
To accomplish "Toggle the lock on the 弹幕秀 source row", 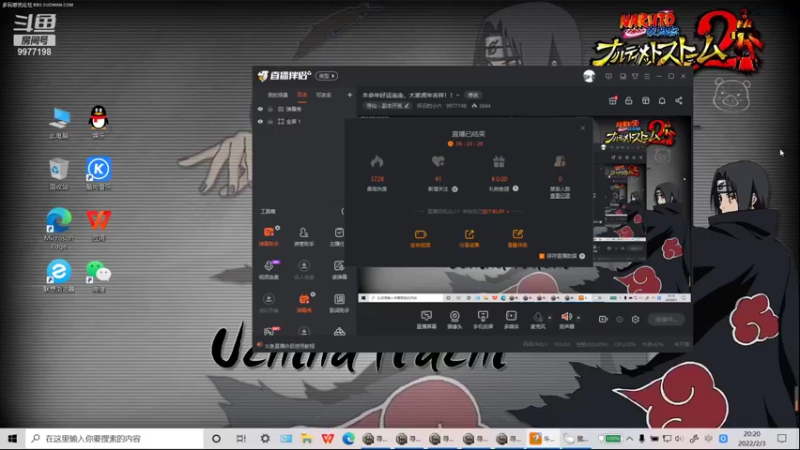I will 270,109.
